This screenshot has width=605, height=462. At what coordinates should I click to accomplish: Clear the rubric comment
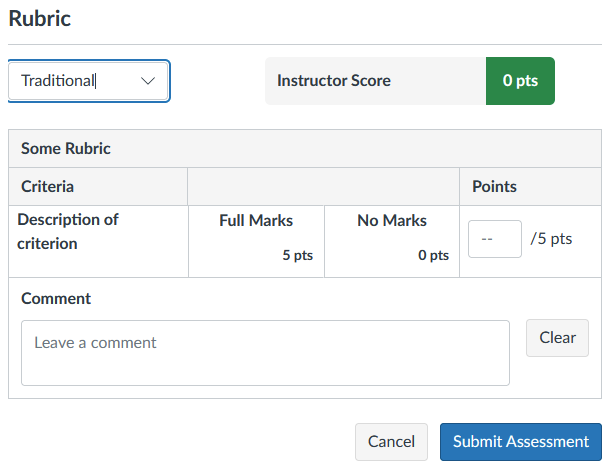pos(557,338)
